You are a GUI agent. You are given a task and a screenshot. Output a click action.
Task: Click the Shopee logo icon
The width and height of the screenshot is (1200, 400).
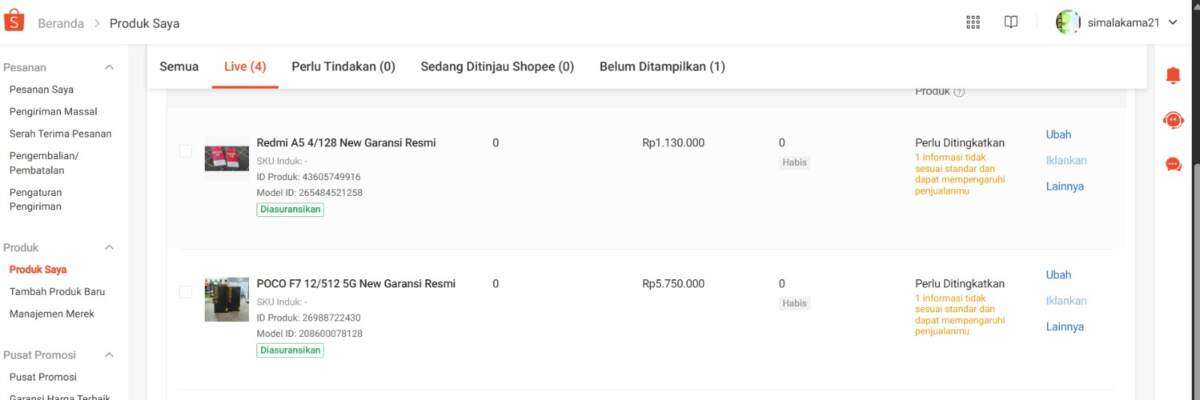(14, 22)
